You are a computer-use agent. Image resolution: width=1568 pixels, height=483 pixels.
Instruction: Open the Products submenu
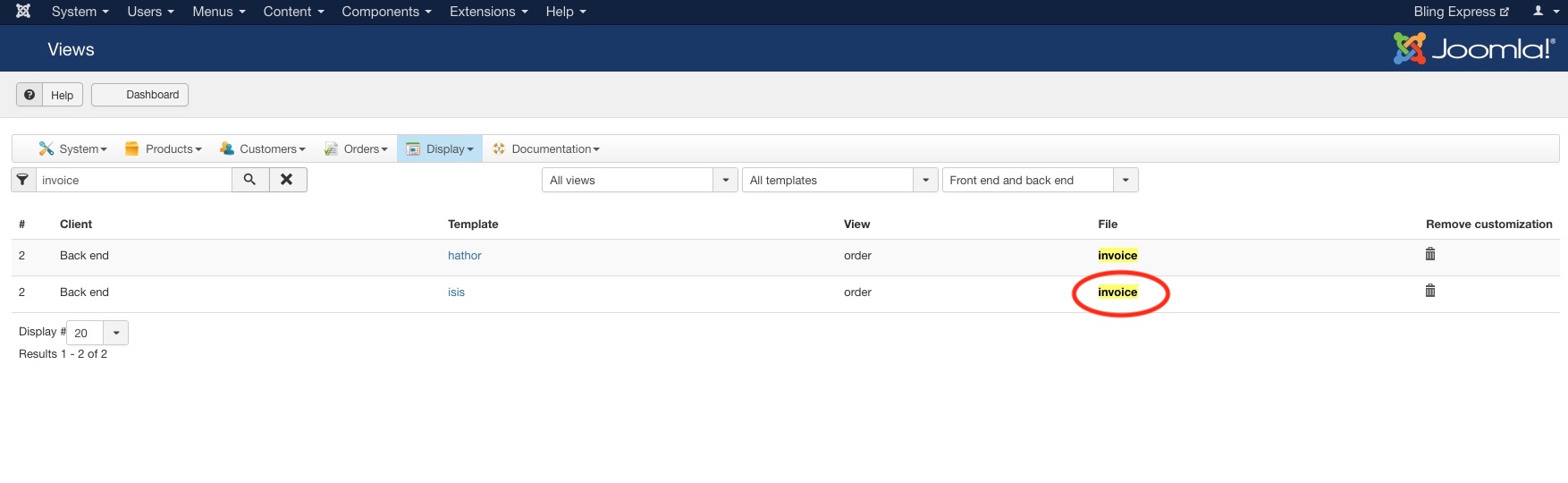coord(164,148)
